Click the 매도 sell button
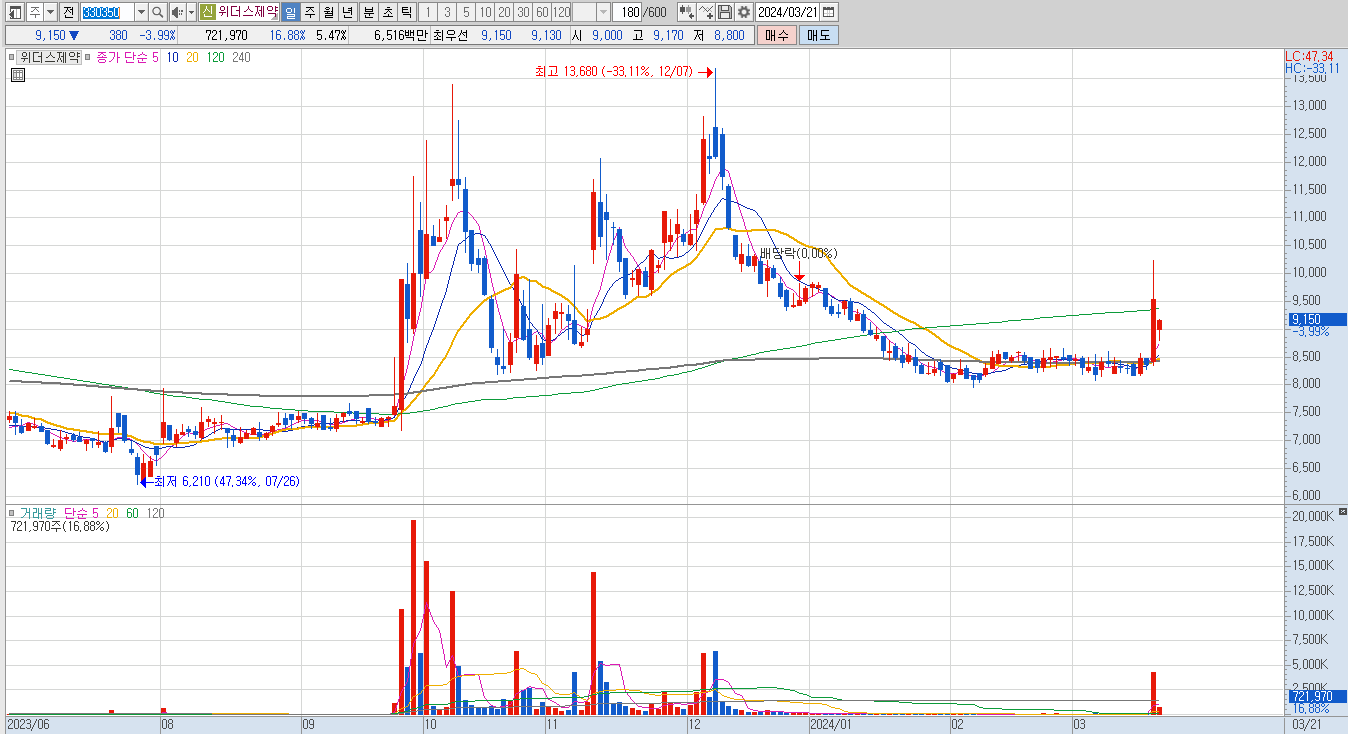The height and width of the screenshot is (734, 1348). (x=819, y=35)
